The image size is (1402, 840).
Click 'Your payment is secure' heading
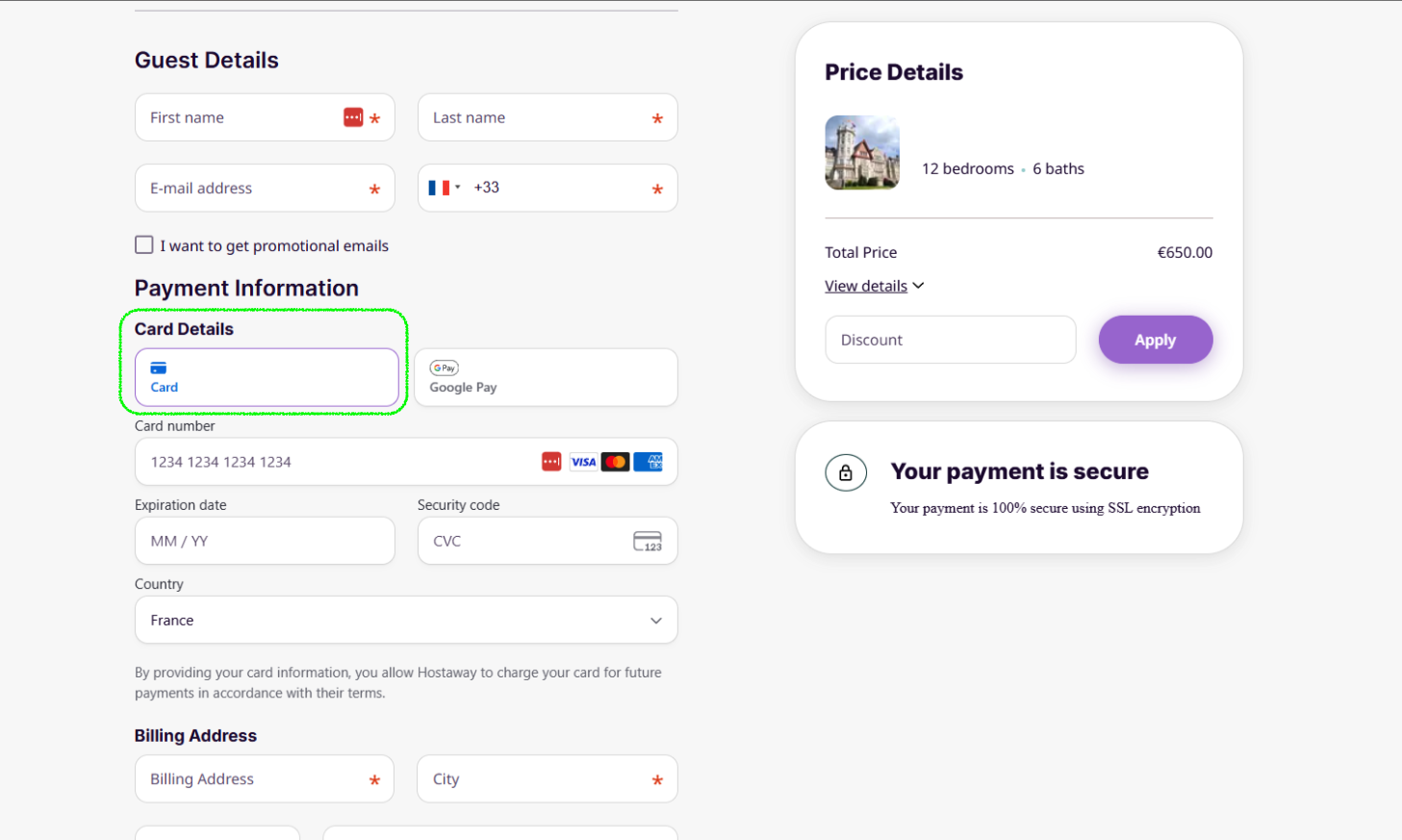point(1020,471)
